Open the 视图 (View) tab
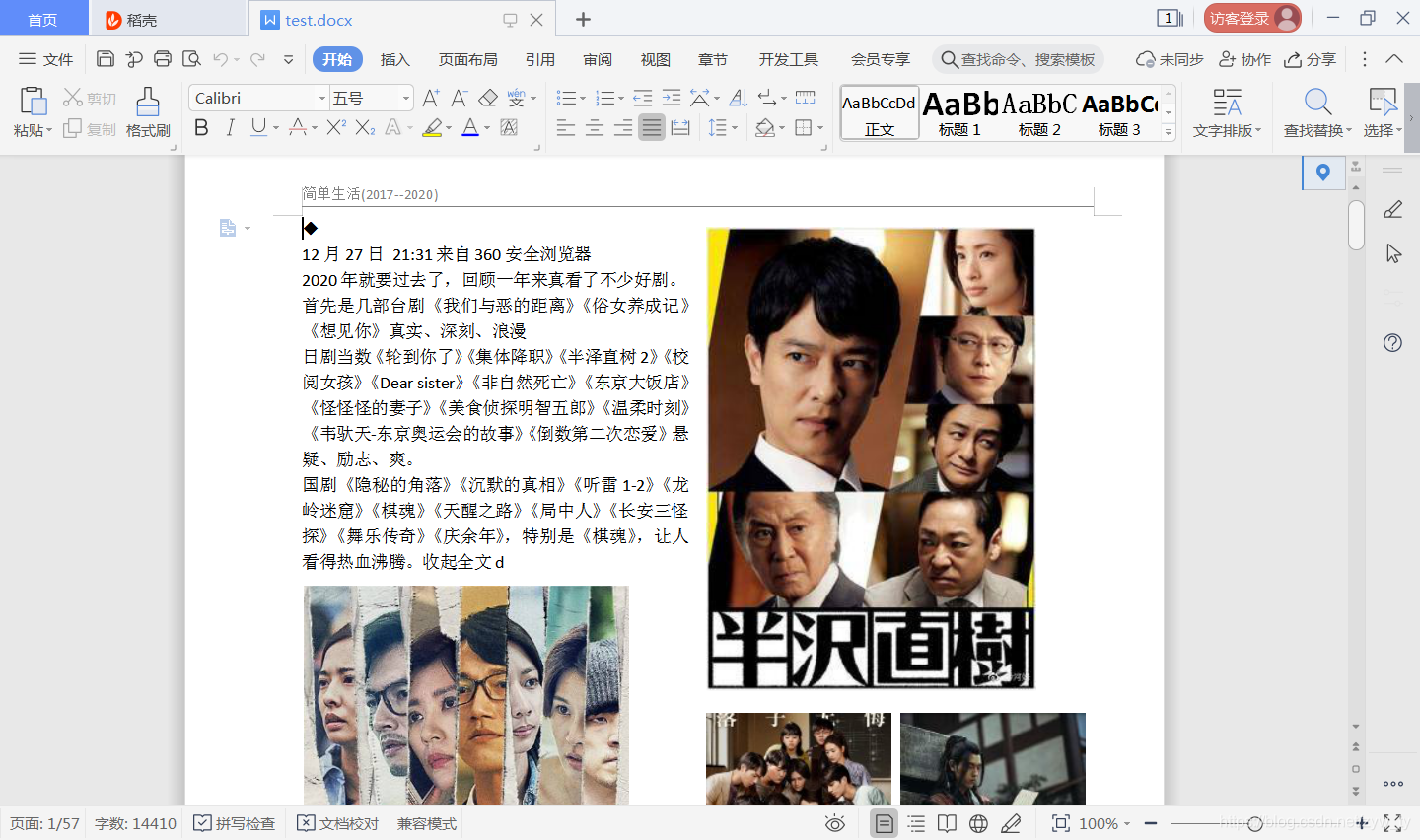The image size is (1420, 840). tap(655, 59)
